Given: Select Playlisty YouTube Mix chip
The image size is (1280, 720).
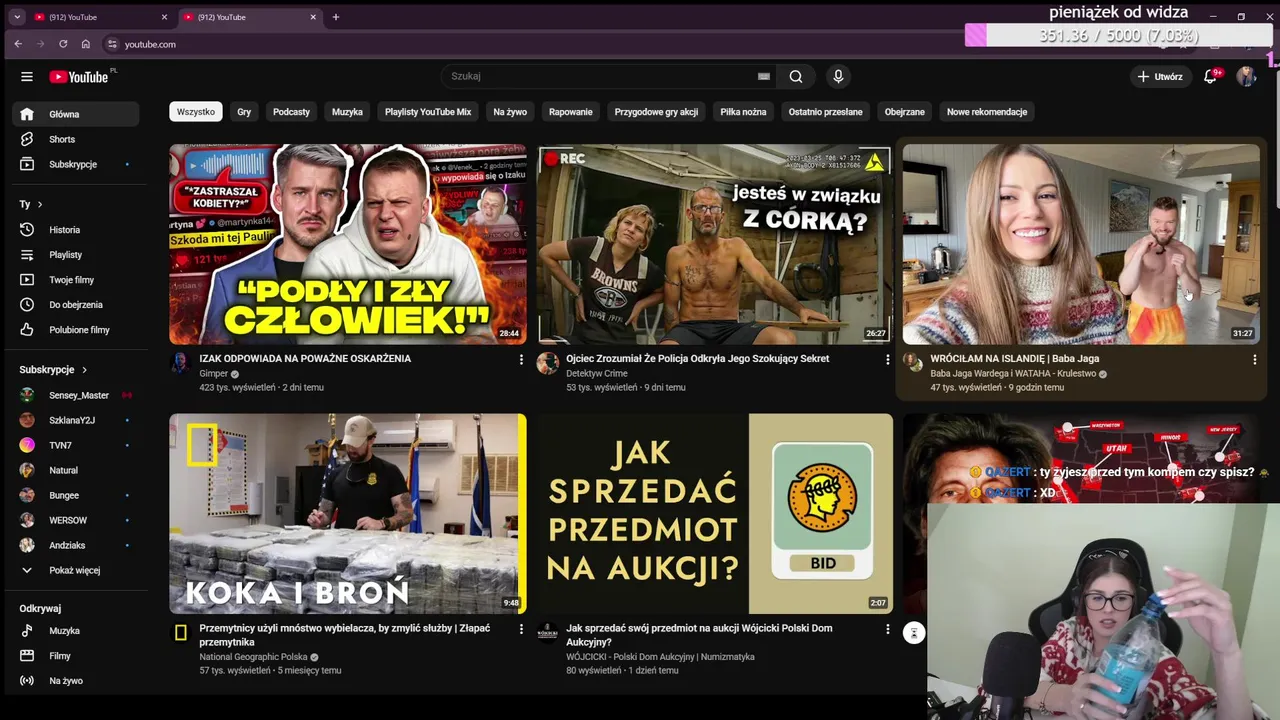Looking at the screenshot, I should coord(428,112).
